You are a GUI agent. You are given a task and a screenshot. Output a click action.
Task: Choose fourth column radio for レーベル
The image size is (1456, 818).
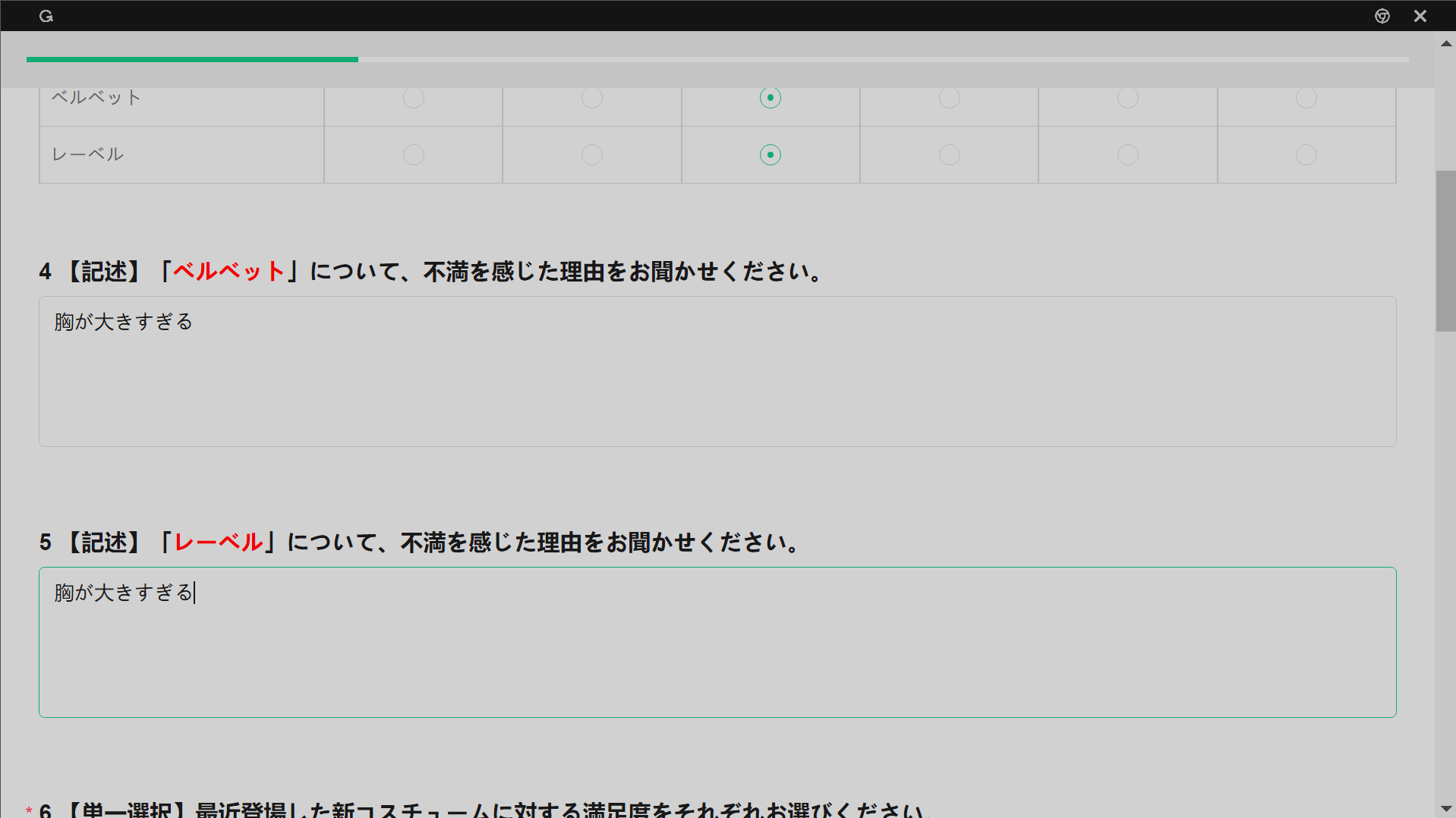point(950,155)
